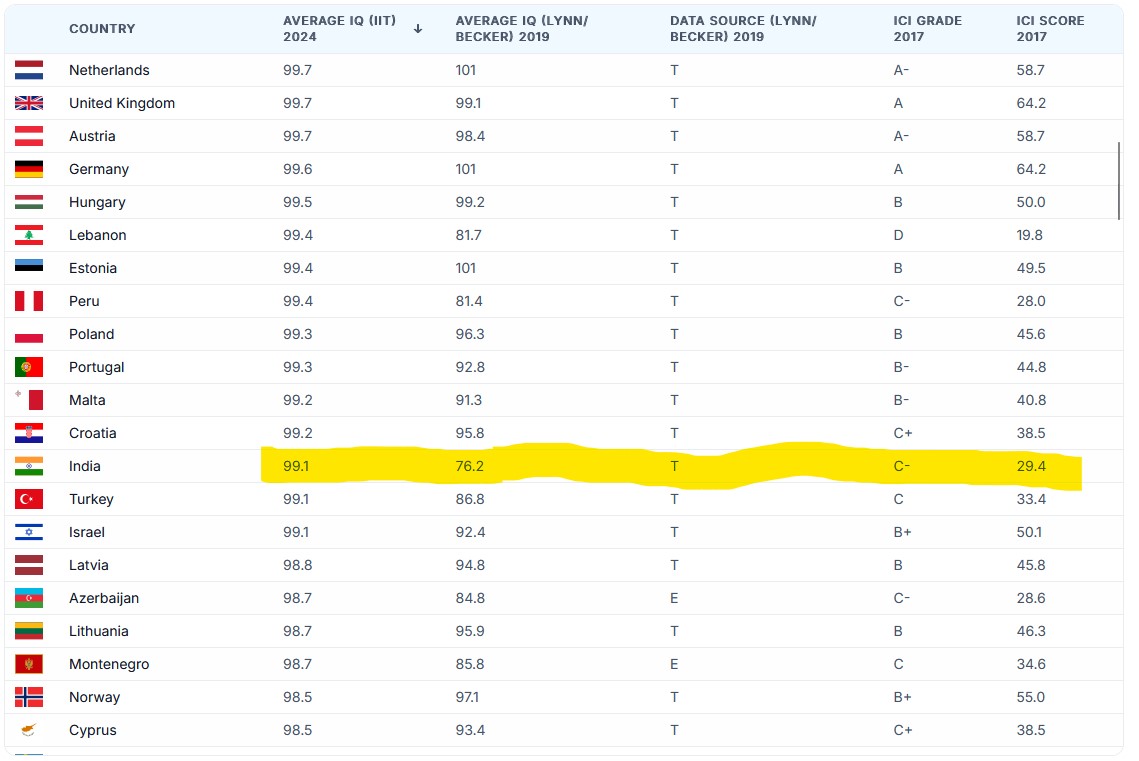Select the Turkey country name
1139x761 pixels.
pos(92,499)
